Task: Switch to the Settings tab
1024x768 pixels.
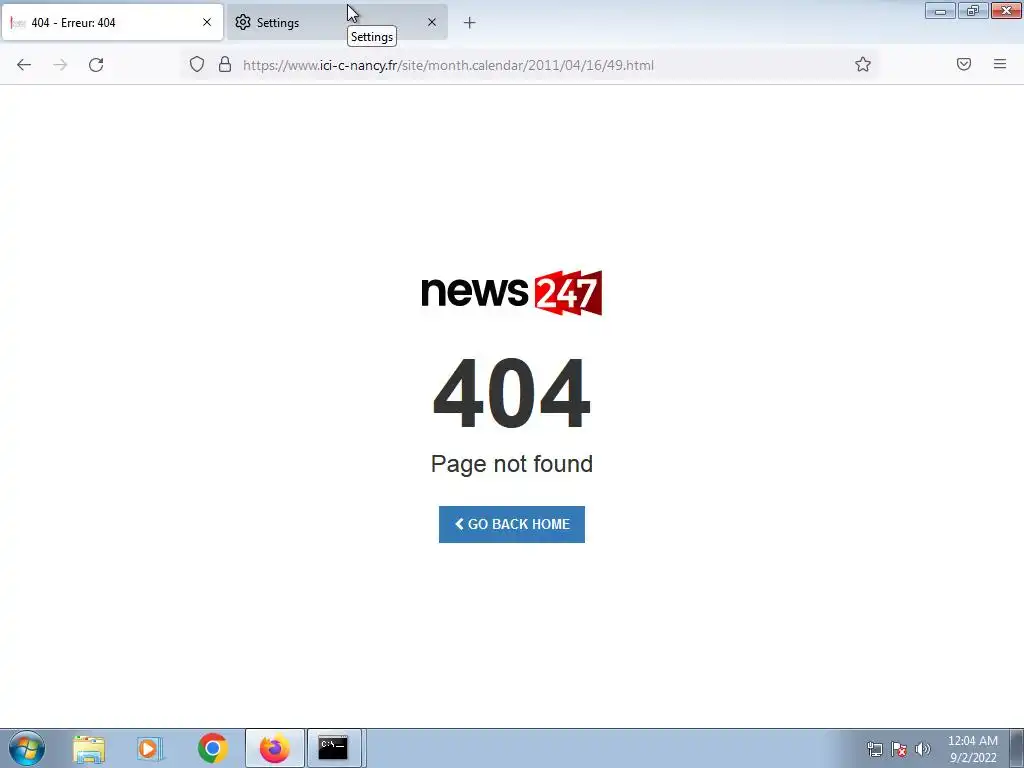Action: click(337, 23)
